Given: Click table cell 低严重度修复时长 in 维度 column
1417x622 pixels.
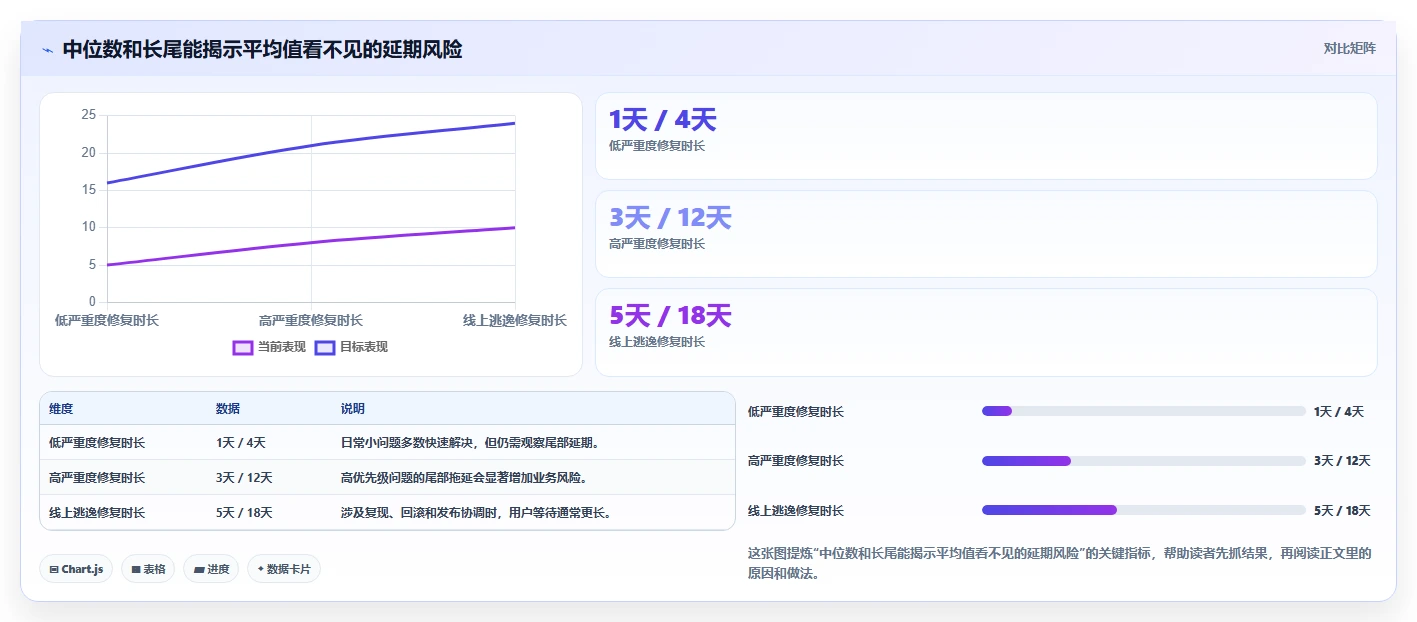Looking at the screenshot, I should pos(97,443).
